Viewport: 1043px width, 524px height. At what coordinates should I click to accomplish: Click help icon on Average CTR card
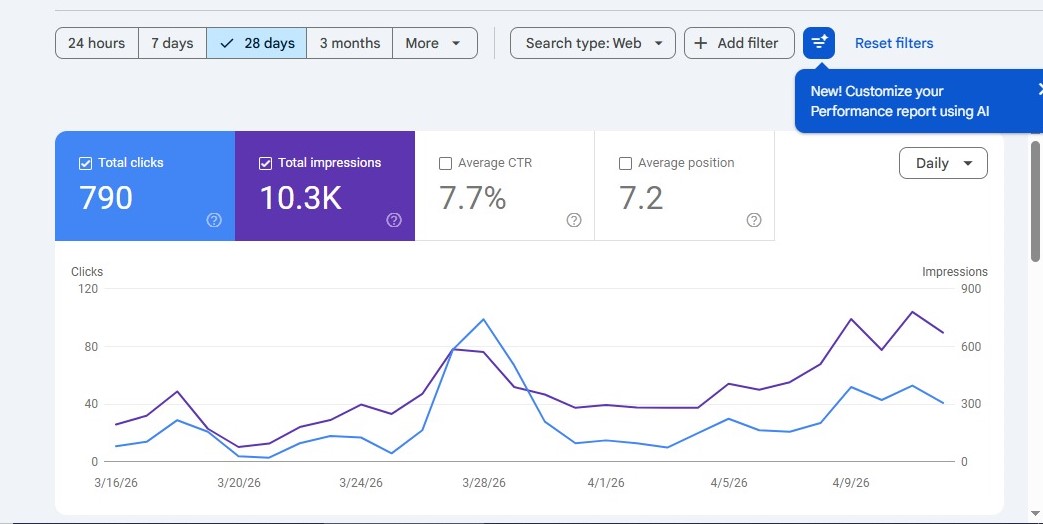click(x=573, y=220)
